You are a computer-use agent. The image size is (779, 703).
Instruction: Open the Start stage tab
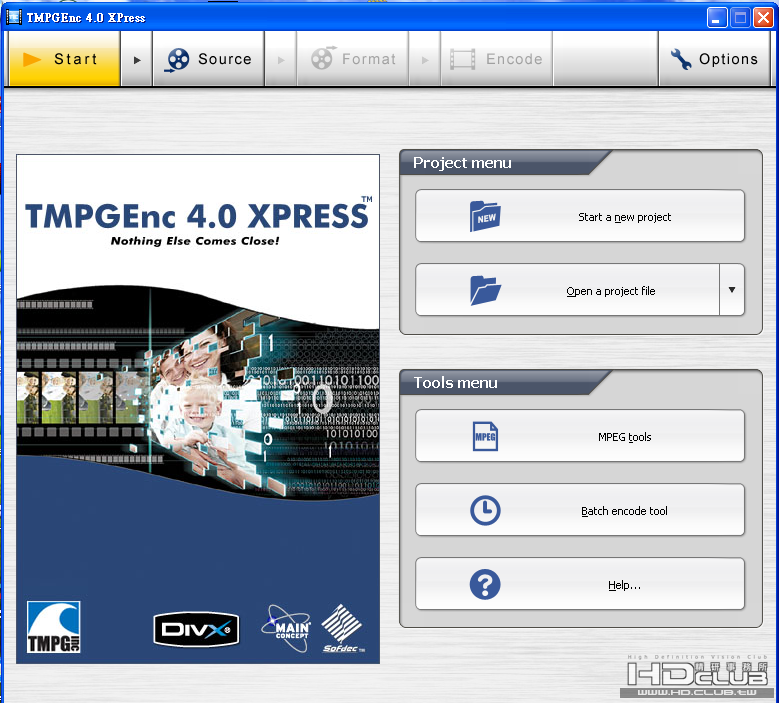tap(65, 59)
